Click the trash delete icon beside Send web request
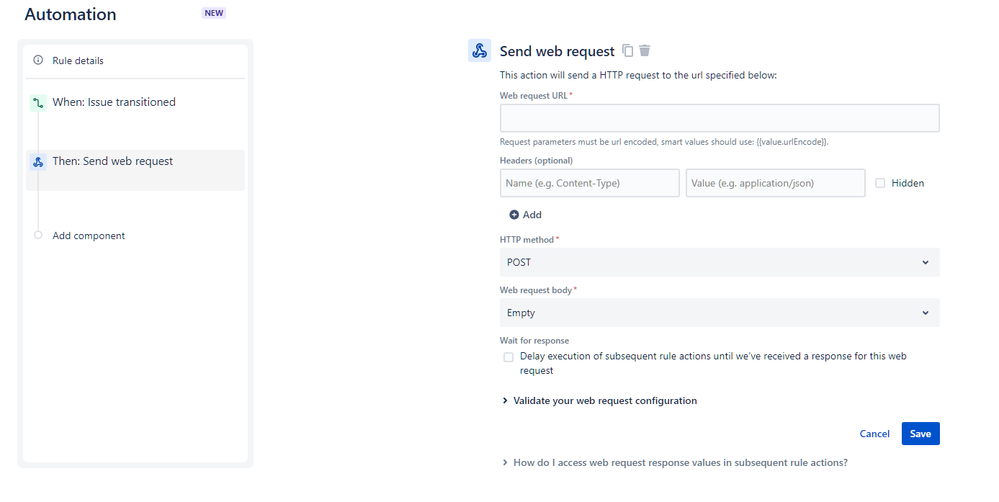Image resolution: width=999 pixels, height=502 pixels. [x=645, y=51]
